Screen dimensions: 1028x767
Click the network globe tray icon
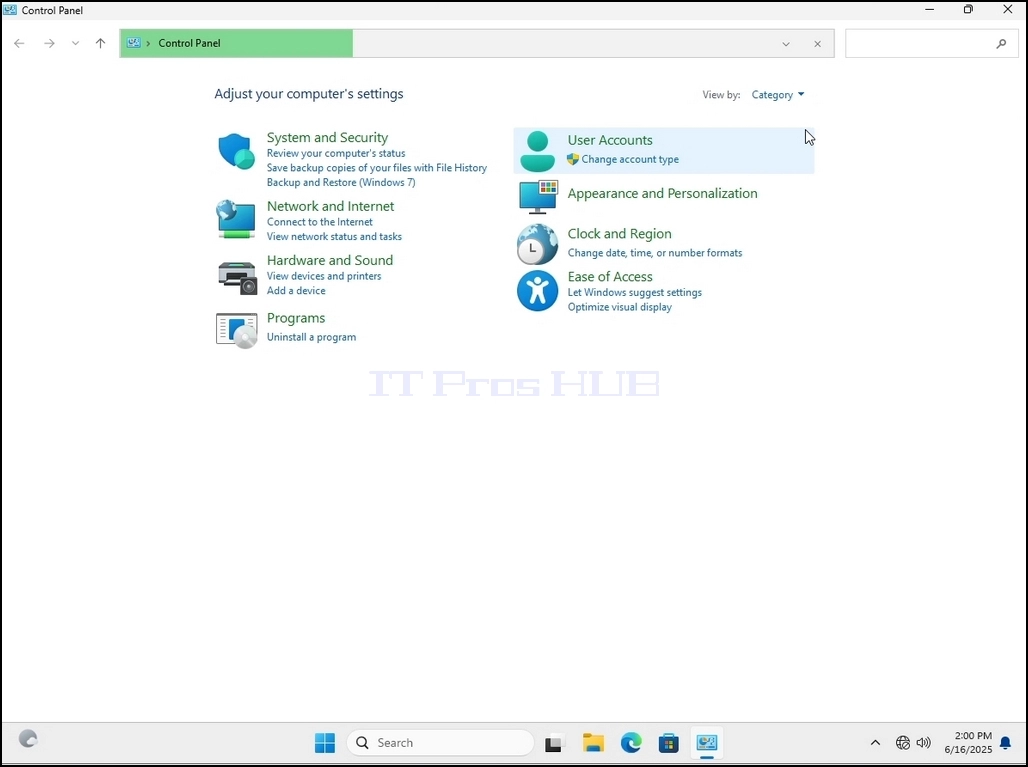903,743
